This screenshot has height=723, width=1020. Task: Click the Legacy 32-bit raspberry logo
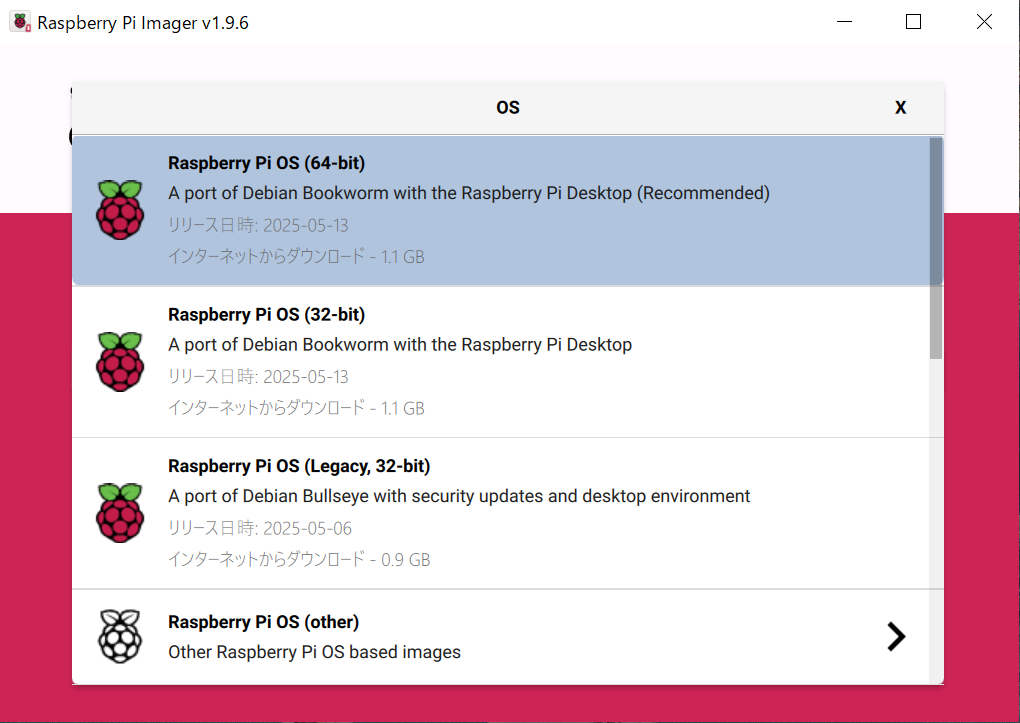pos(120,513)
